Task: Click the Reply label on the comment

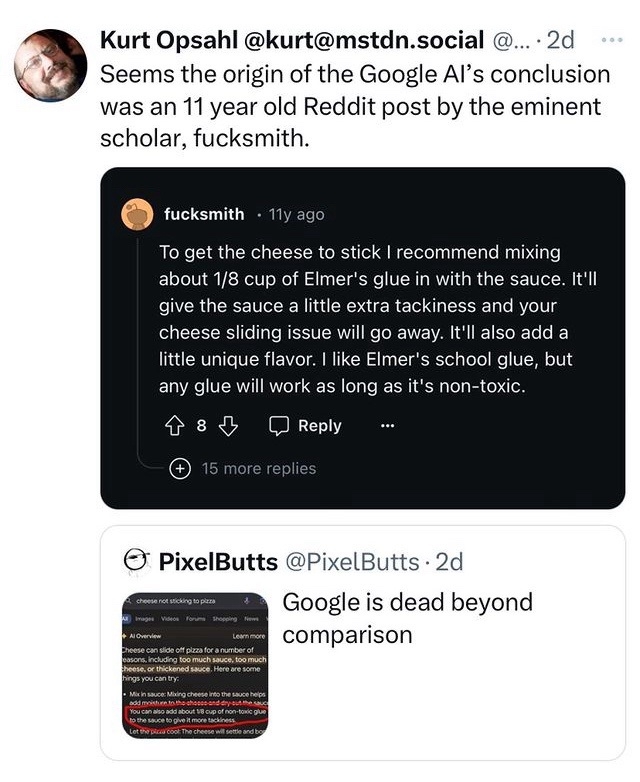Action: (x=320, y=426)
